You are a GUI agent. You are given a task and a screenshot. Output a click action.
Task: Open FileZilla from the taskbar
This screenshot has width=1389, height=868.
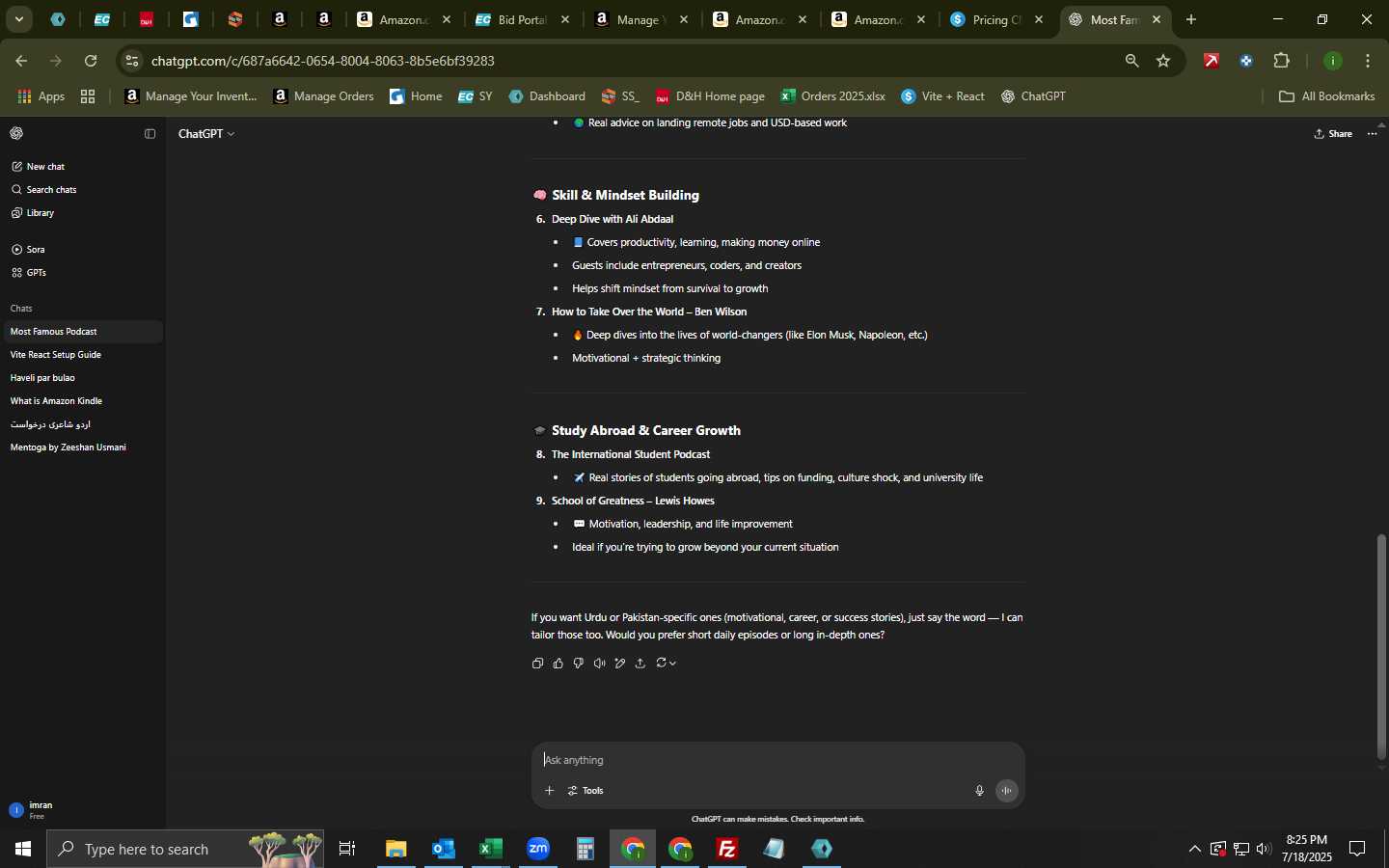[x=727, y=849]
